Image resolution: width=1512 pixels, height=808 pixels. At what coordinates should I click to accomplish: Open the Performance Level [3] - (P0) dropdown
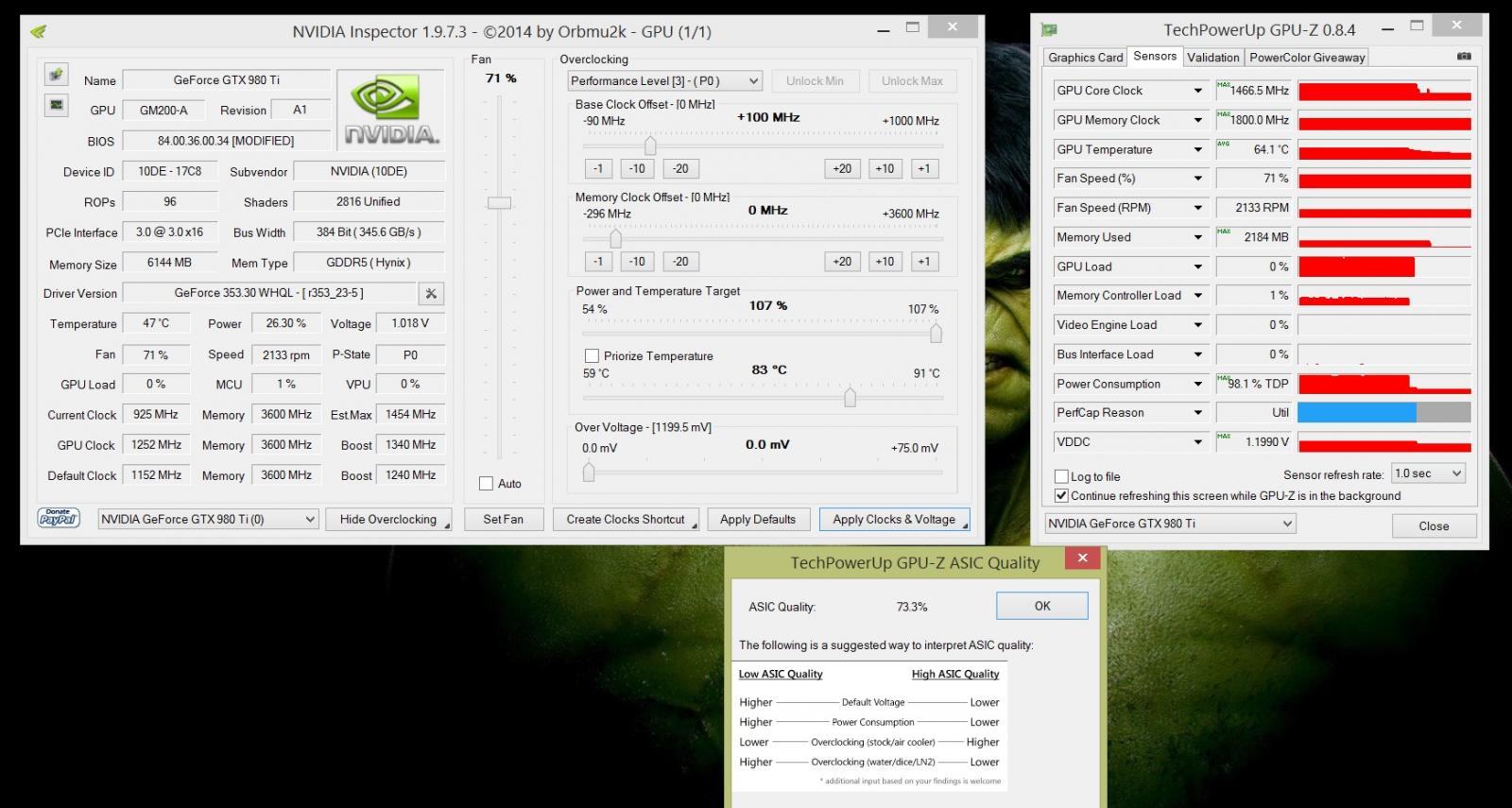click(x=664, y=81)
